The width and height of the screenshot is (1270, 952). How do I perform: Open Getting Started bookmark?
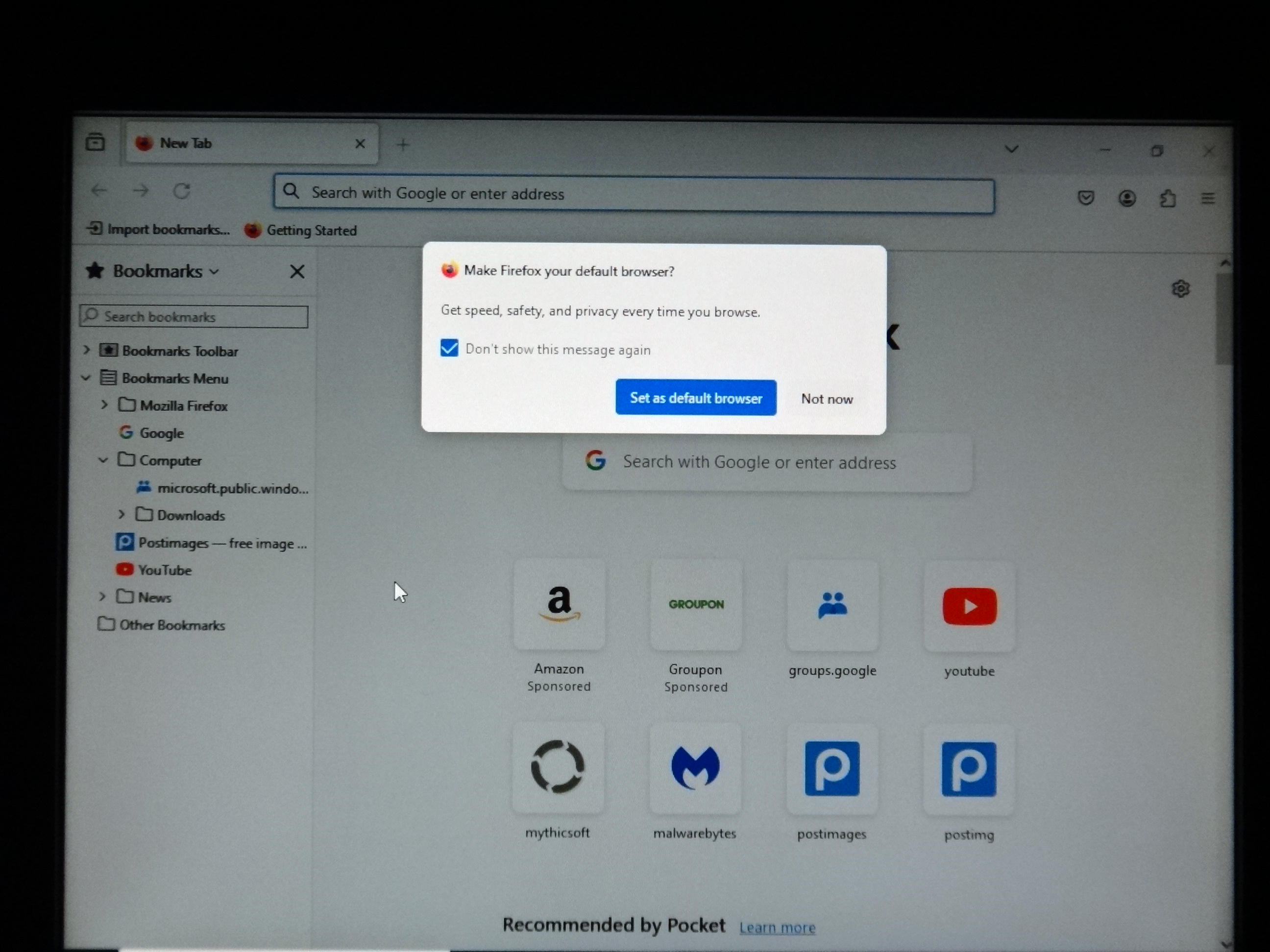pos(300,230)
